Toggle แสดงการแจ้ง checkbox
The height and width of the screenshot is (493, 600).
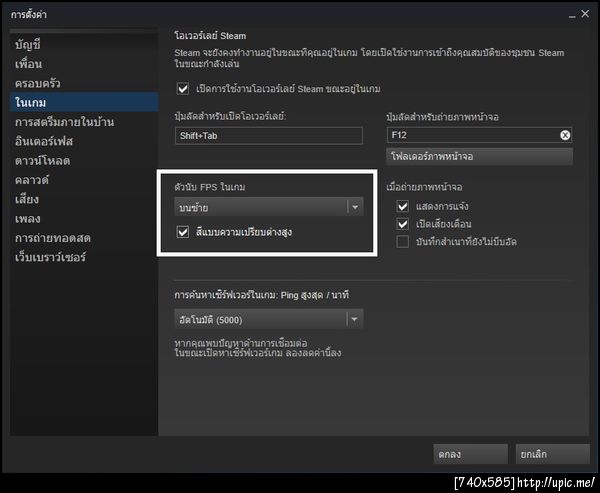(403, 206)
